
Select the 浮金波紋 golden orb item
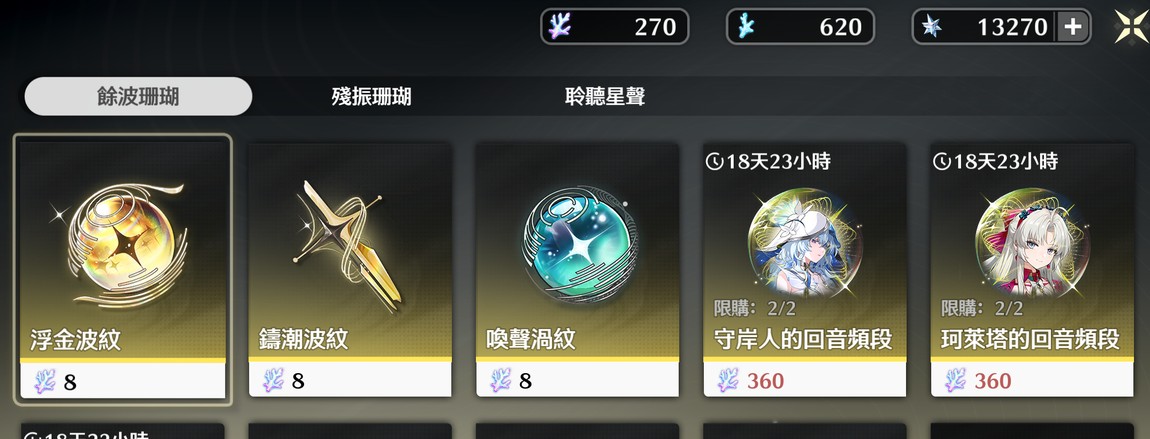(x=122, y=269)
